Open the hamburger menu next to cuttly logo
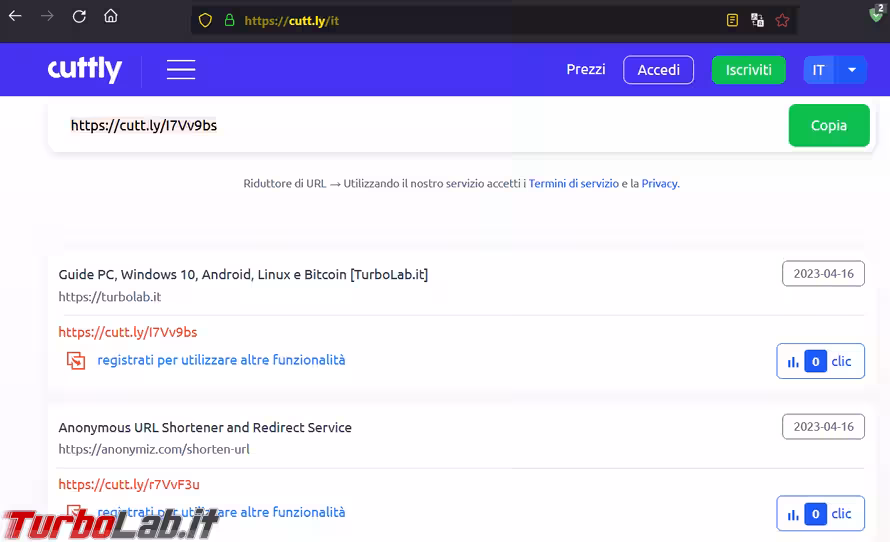The image size is (890, 542). (181, 70)
